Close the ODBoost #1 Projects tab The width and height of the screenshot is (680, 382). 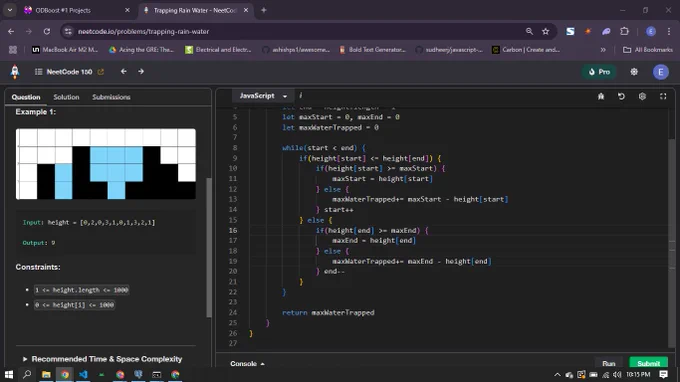tap(127, 10)
